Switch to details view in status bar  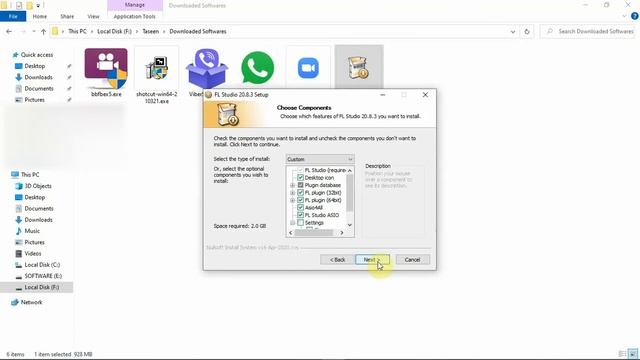622,354
